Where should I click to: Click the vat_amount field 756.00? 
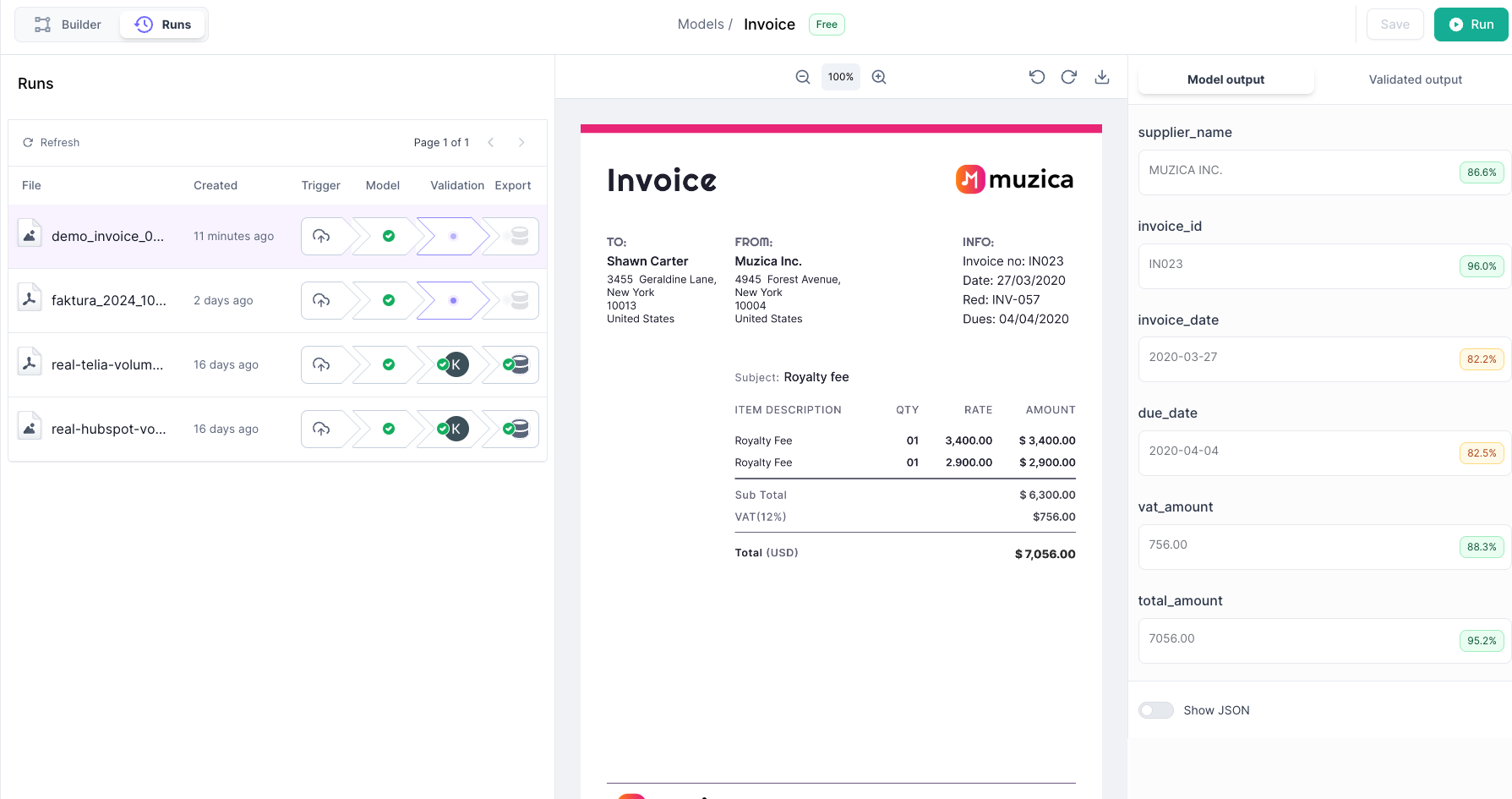pyautogui.click(x=1324, y=547)
